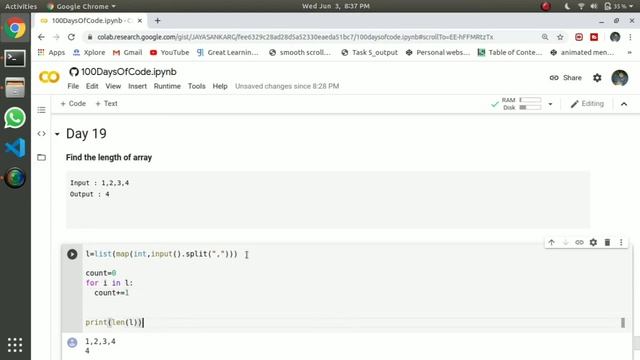Open the Tools menu
The width and height of the screenshot is (640, 360).
(196, 86)
